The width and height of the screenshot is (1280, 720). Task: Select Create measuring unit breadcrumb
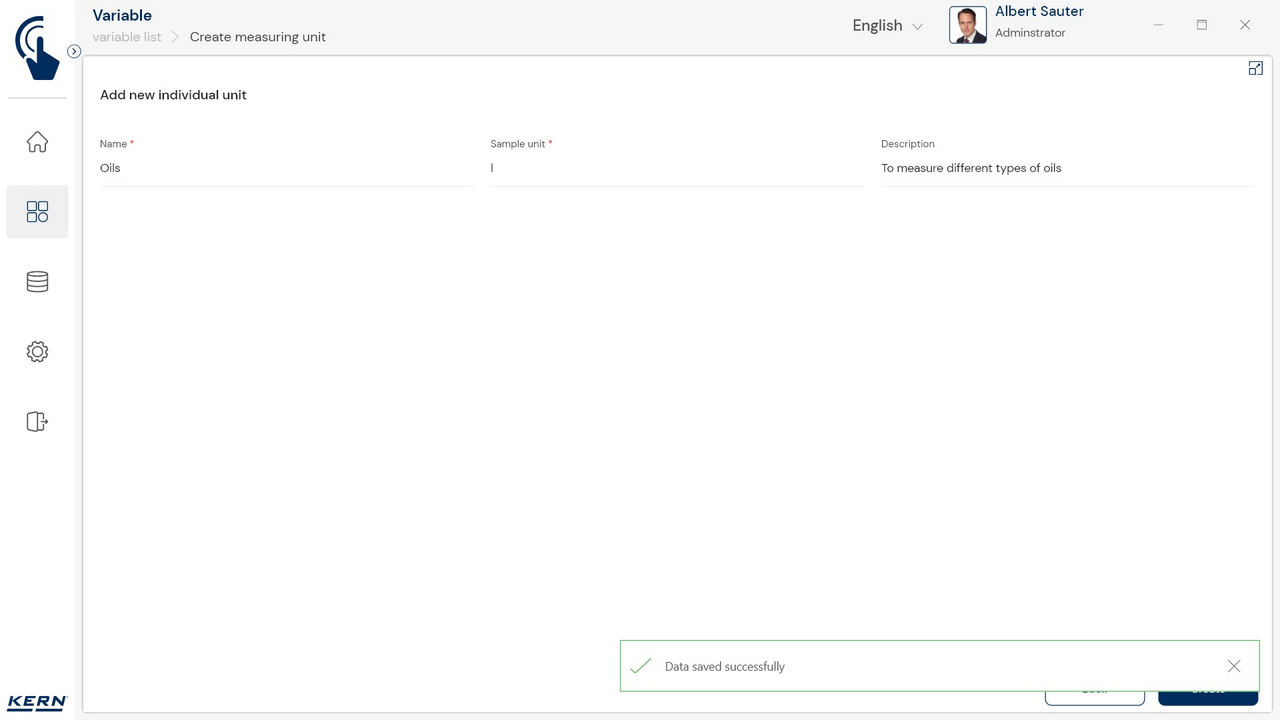click(x=257, y=37)
